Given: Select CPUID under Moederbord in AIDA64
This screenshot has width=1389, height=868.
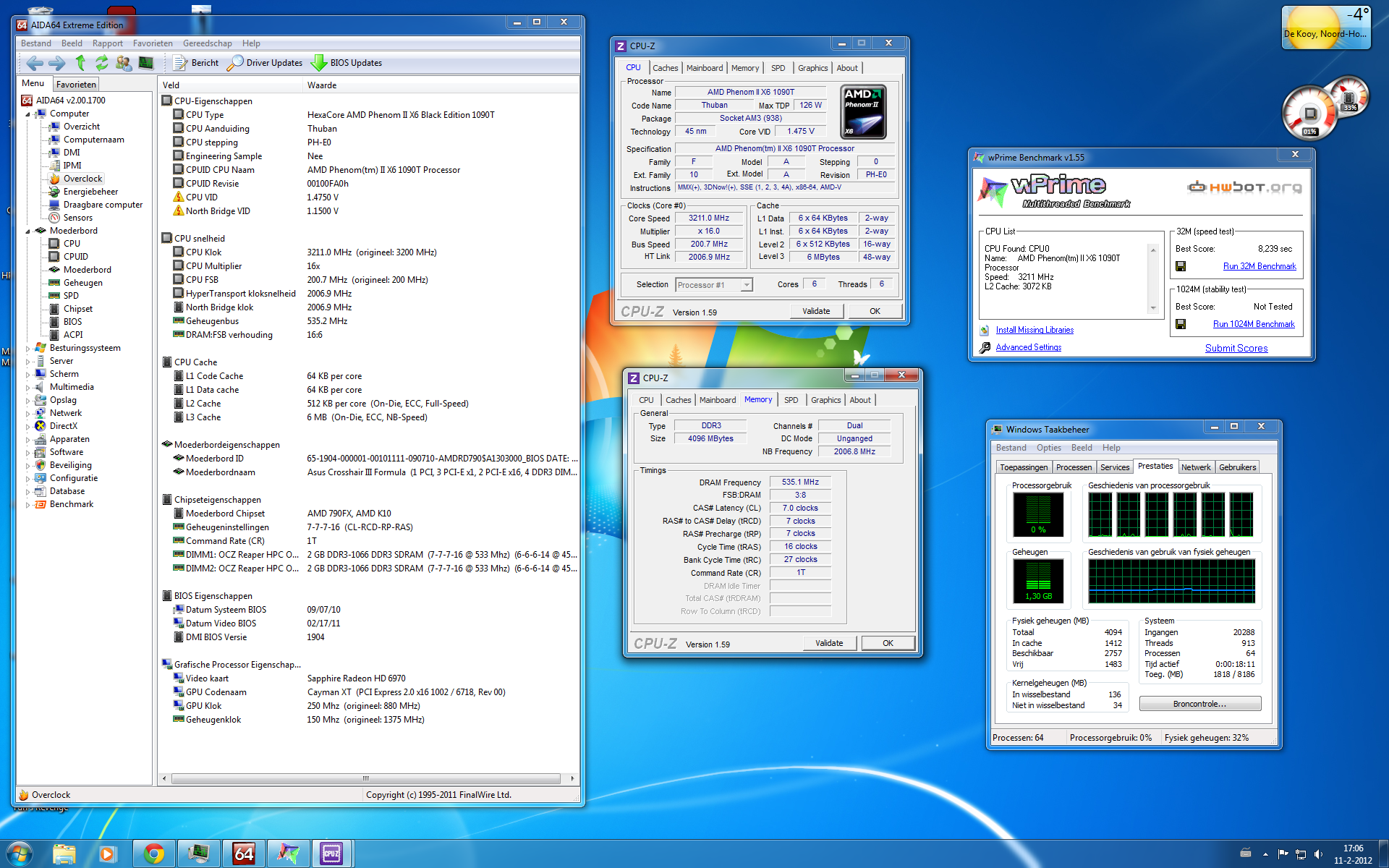Looking at the screenshot, I should click(69, 257).
